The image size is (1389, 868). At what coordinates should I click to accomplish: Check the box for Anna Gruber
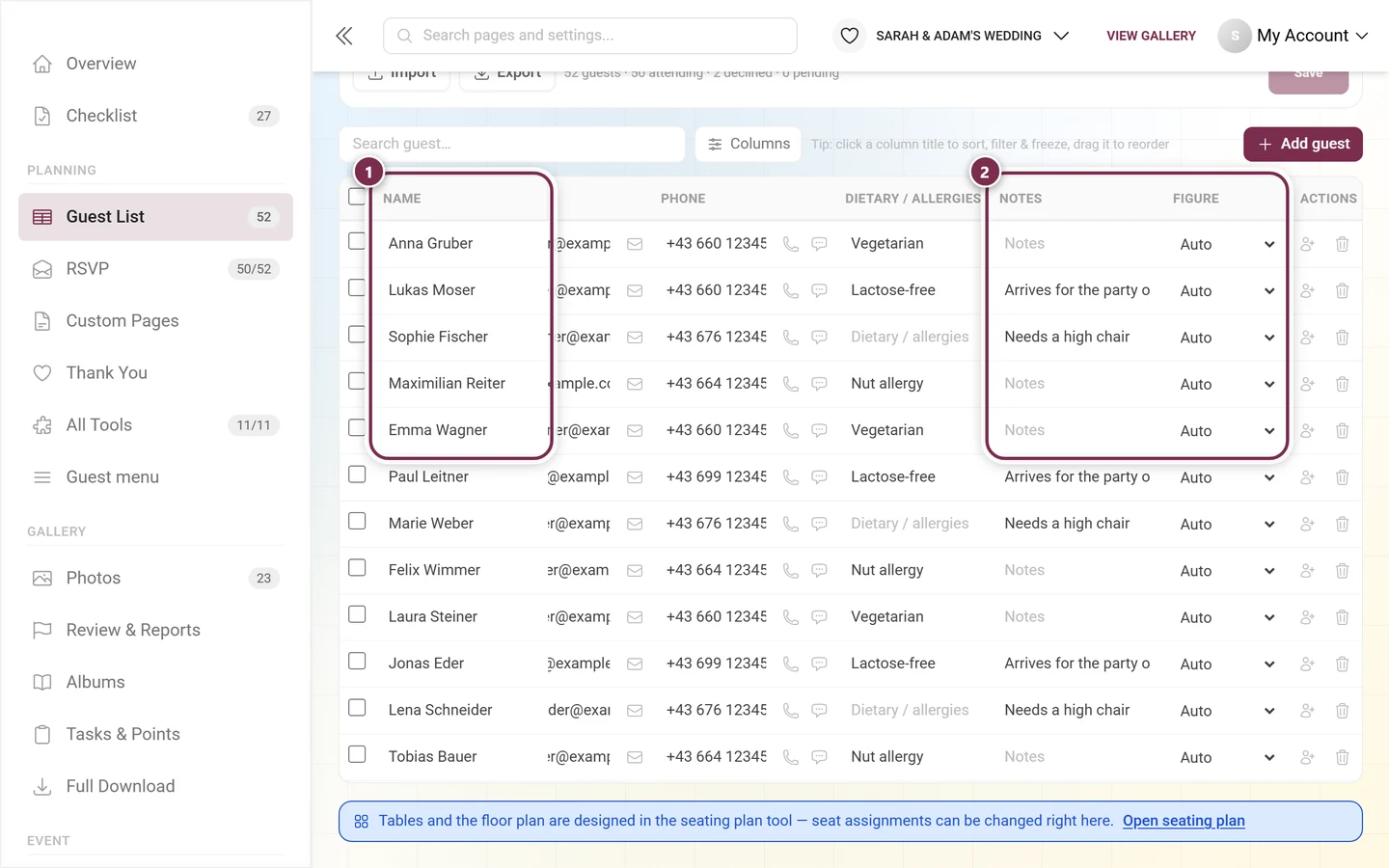point(357,241)
